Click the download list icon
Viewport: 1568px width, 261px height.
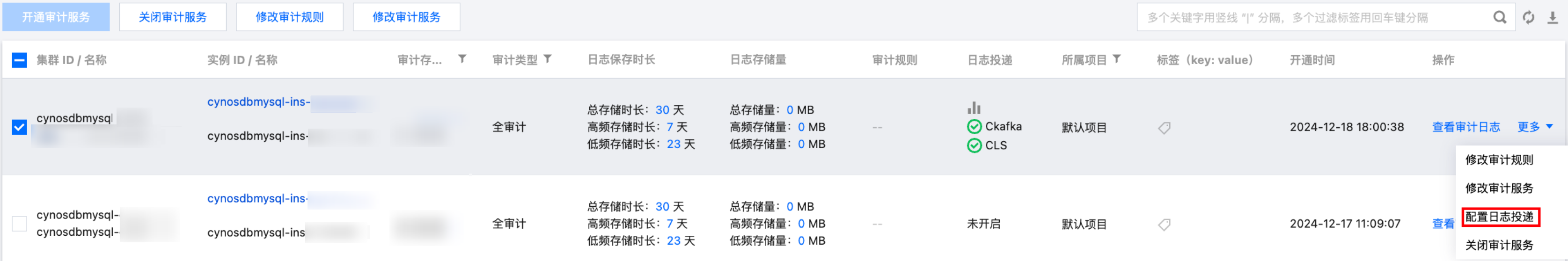point(1553,18)
